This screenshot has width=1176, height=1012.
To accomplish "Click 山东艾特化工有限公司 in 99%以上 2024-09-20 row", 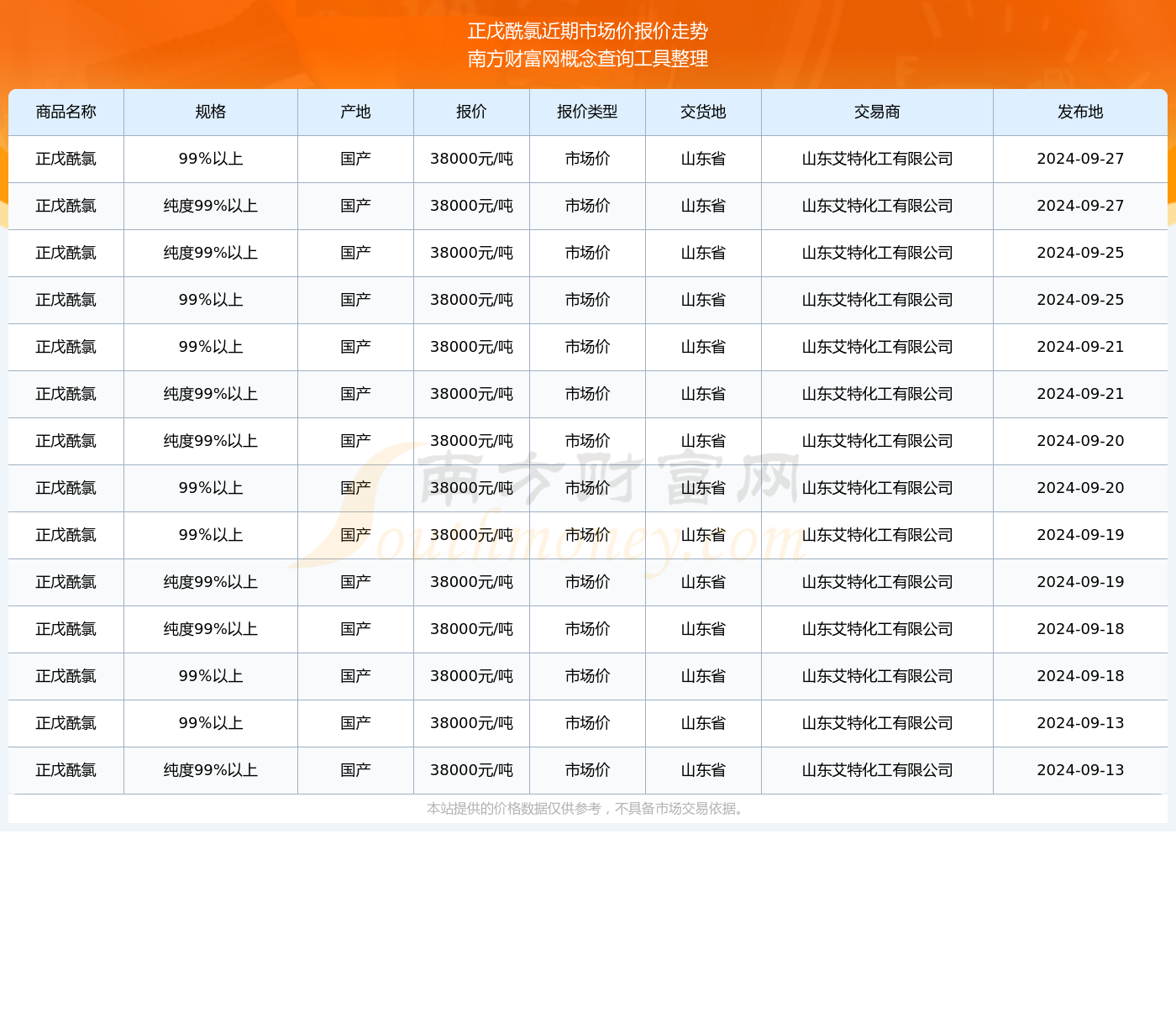I will click(878, 488).
